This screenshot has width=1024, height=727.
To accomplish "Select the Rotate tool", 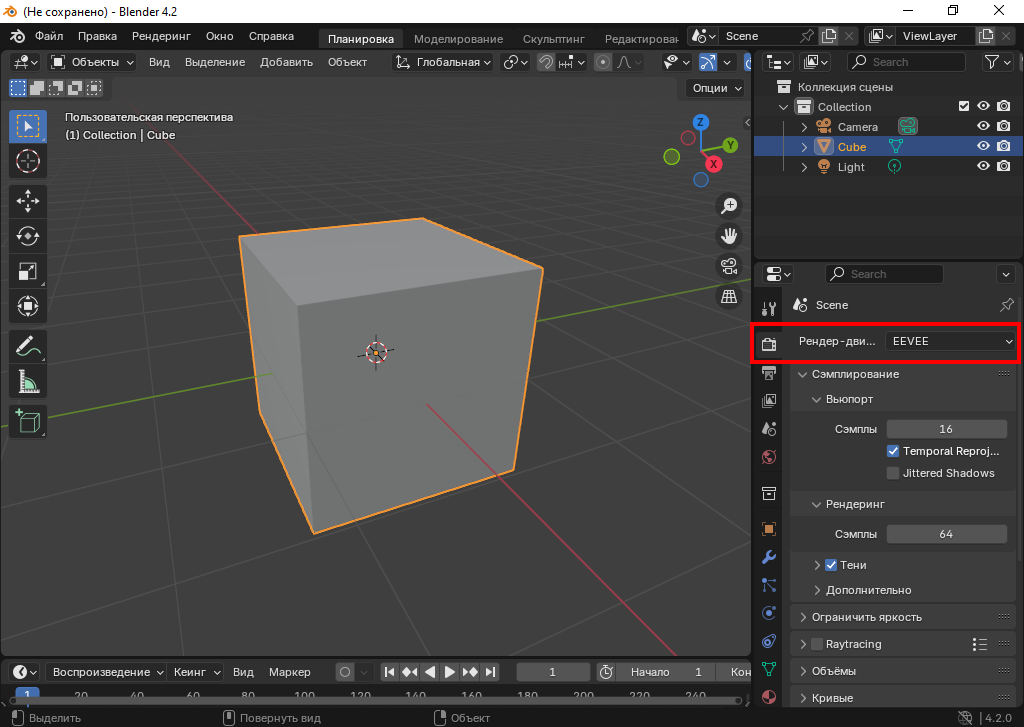I will point(28,236).
